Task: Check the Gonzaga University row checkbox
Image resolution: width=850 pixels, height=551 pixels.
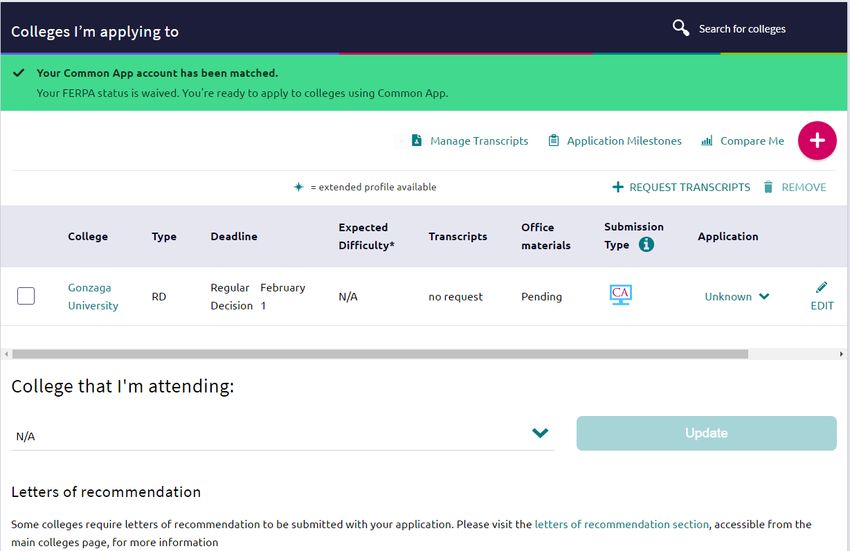Action: click(26, 296)
